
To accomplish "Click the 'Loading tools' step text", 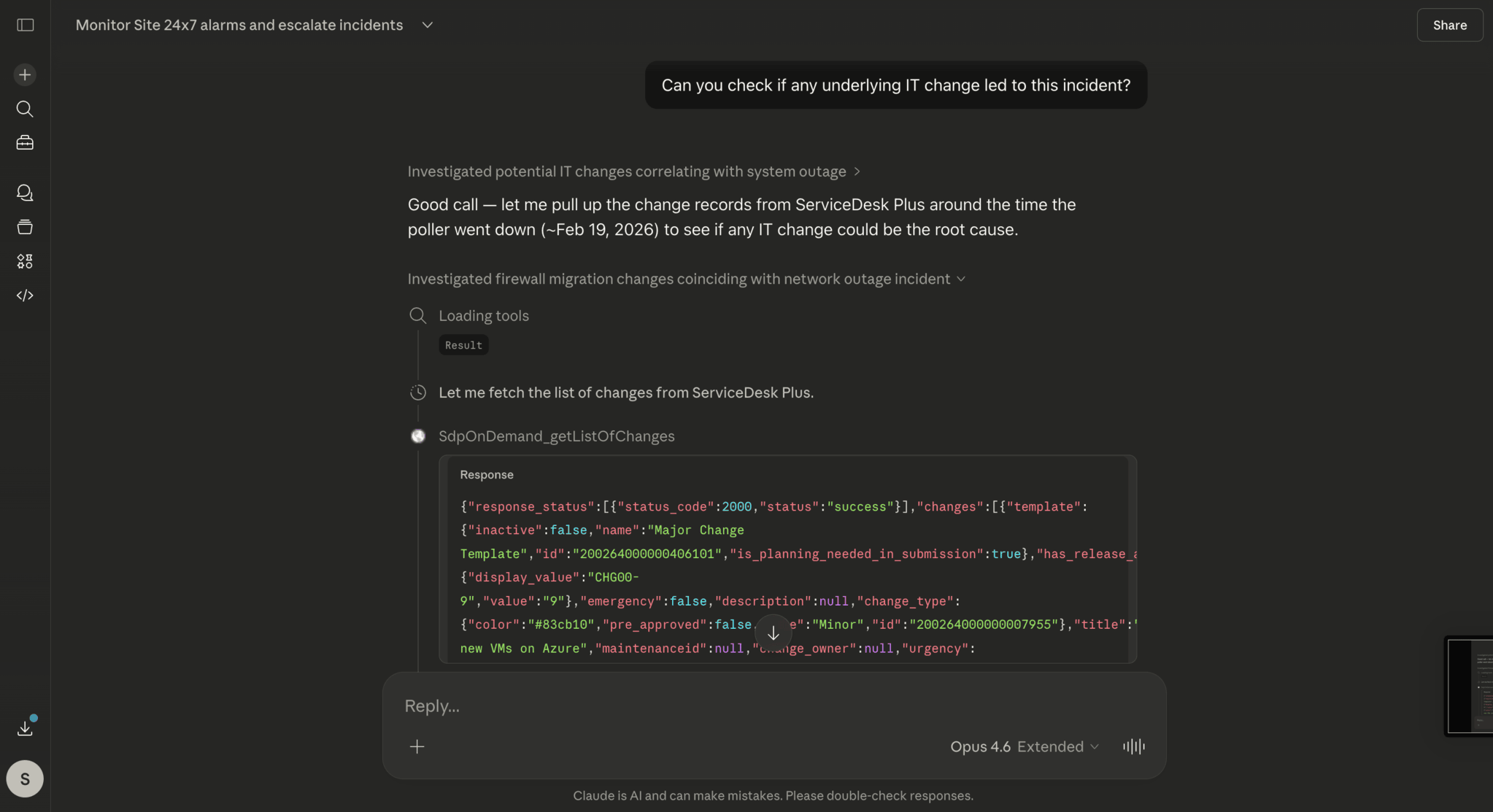I will tap(484, 315).
